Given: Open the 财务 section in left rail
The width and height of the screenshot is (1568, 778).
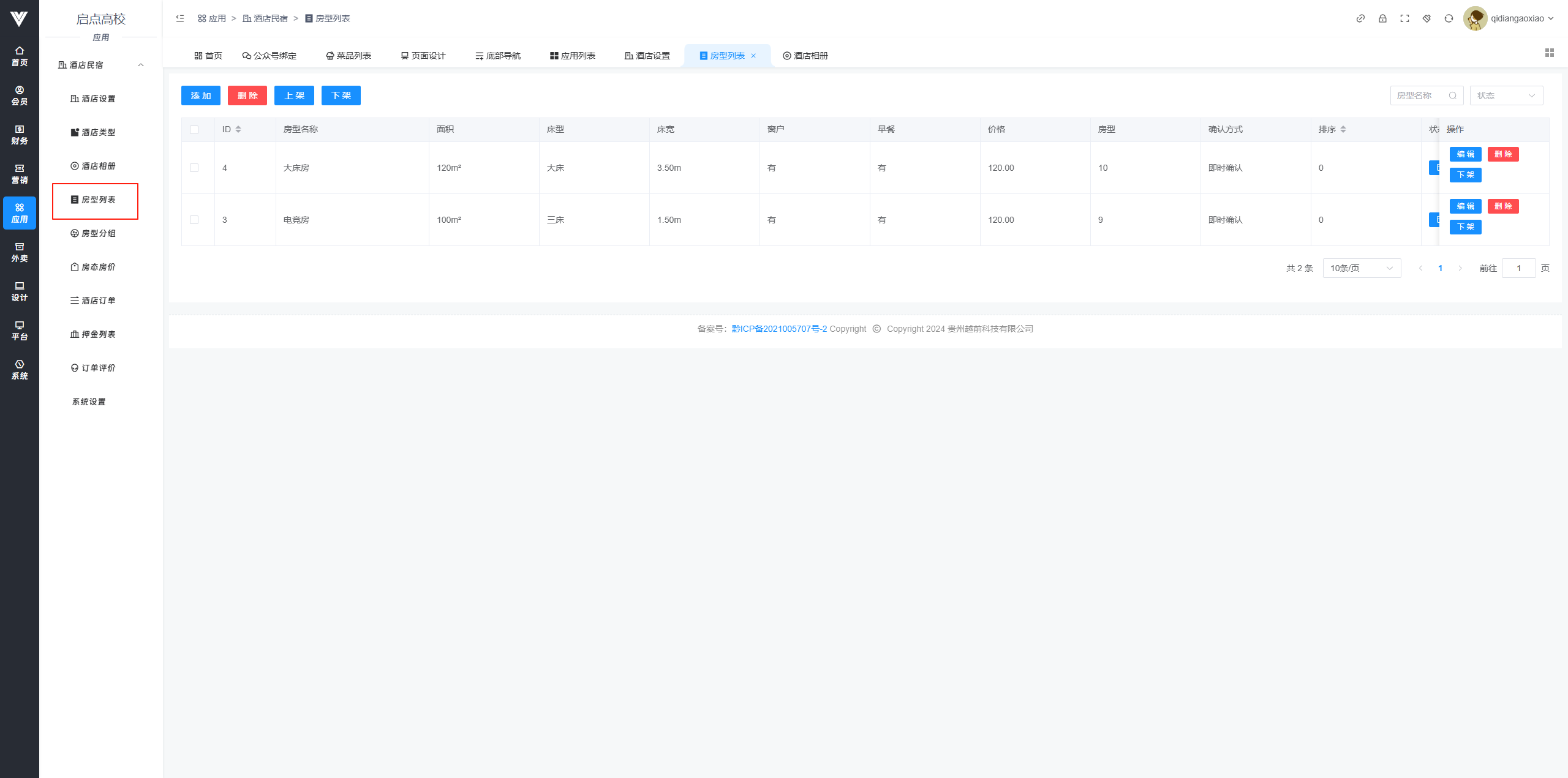Looking at the screenshot, I should point(20,135).
